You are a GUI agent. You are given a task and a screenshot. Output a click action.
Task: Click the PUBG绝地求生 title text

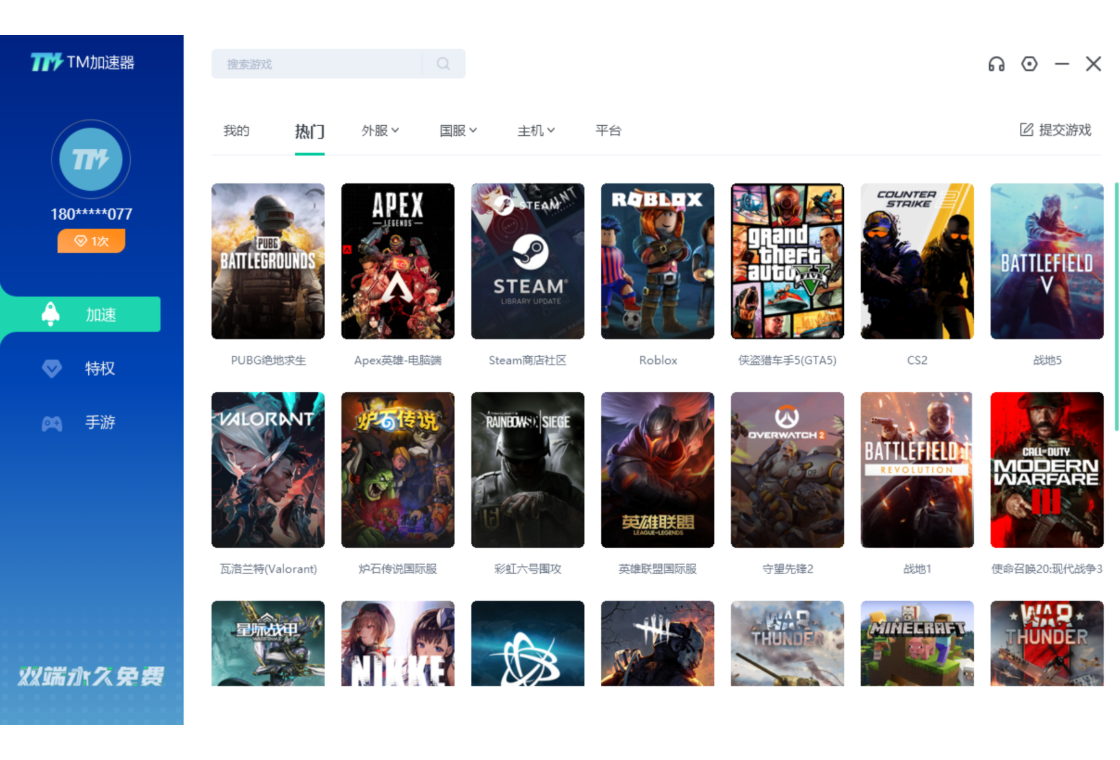coord(269,361)
